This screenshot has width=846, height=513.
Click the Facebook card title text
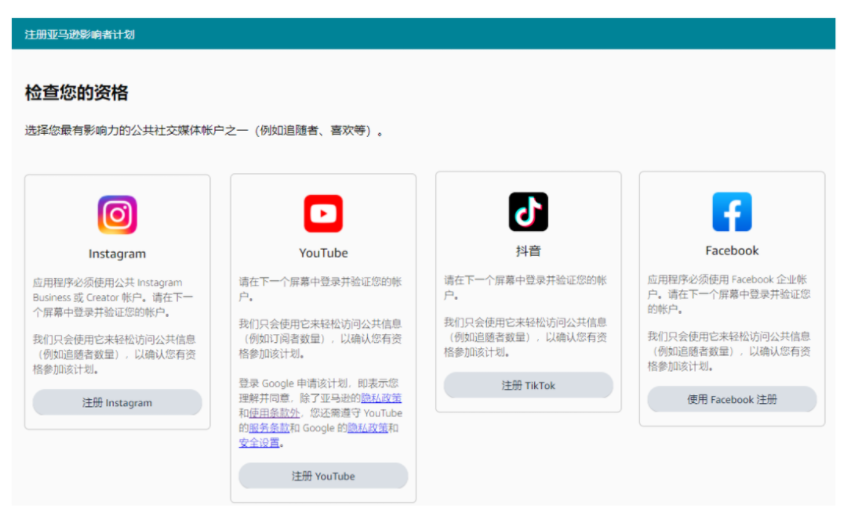coord(732,251)
